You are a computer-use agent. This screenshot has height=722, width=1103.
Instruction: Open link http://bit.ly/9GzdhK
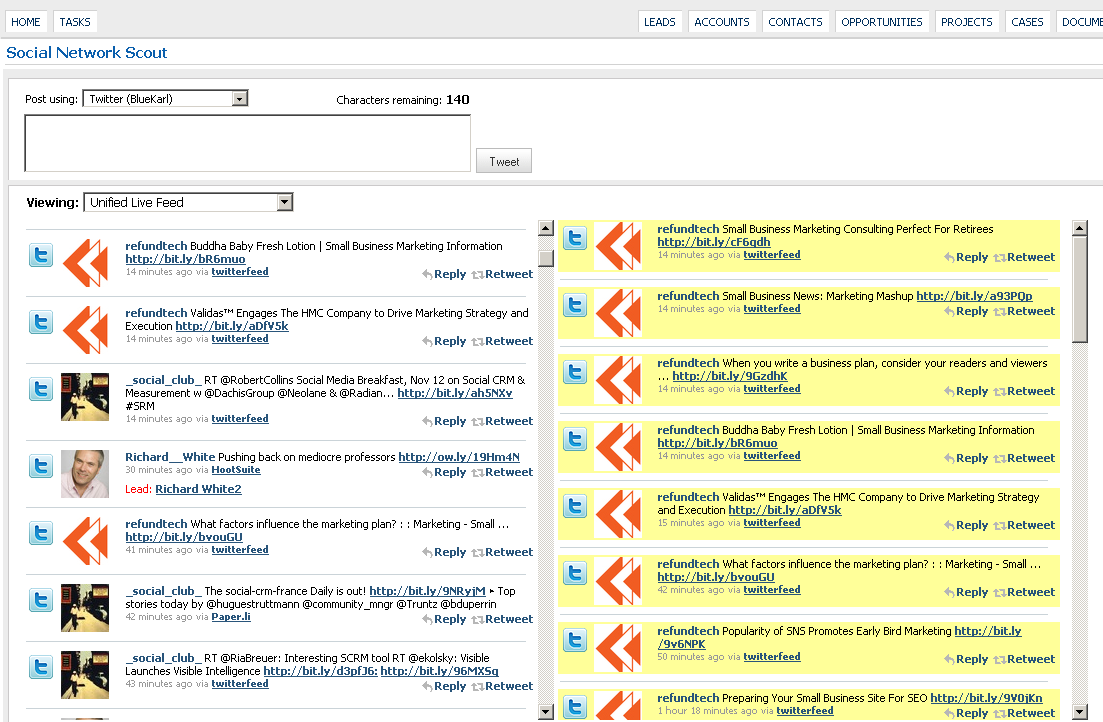(x=730, y=376)
